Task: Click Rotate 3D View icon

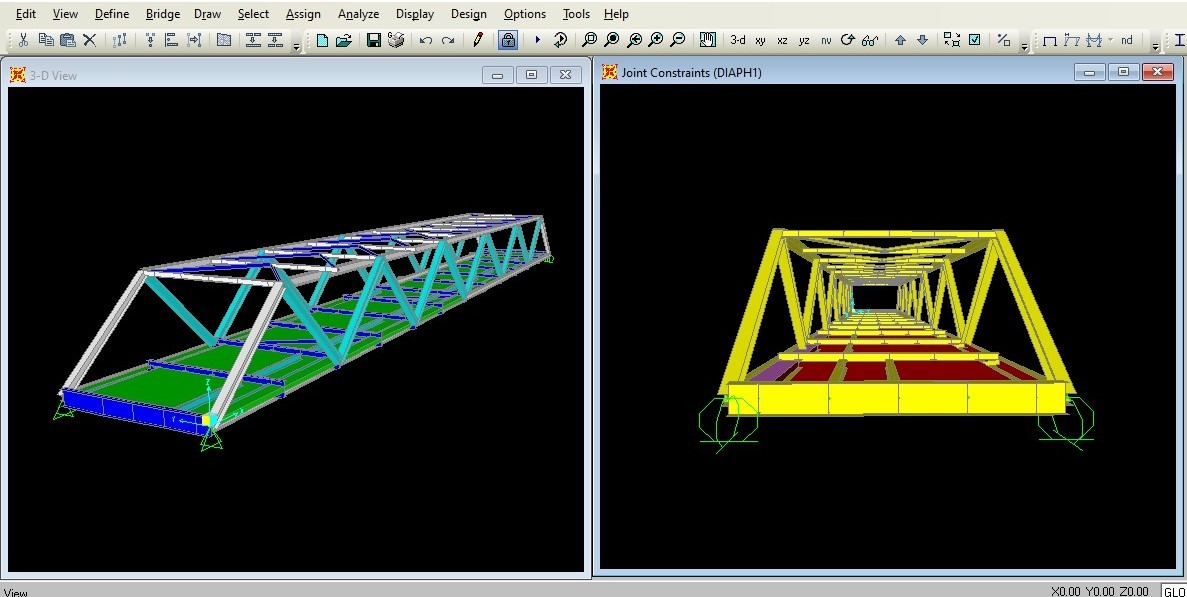Action: coord(848,40)
